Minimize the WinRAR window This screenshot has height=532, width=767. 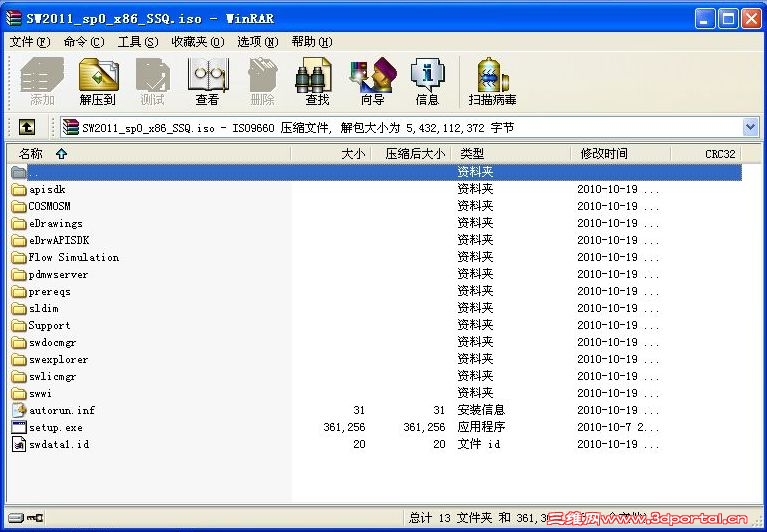click(705, 19)
